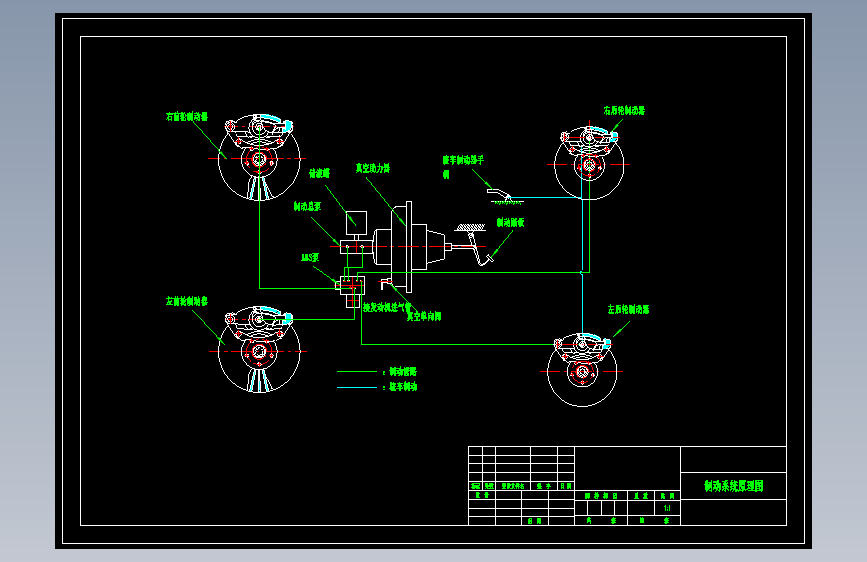Select the left front wheel brake drawing
This screenshot has width=867, height=562.
tap(259, 350)
